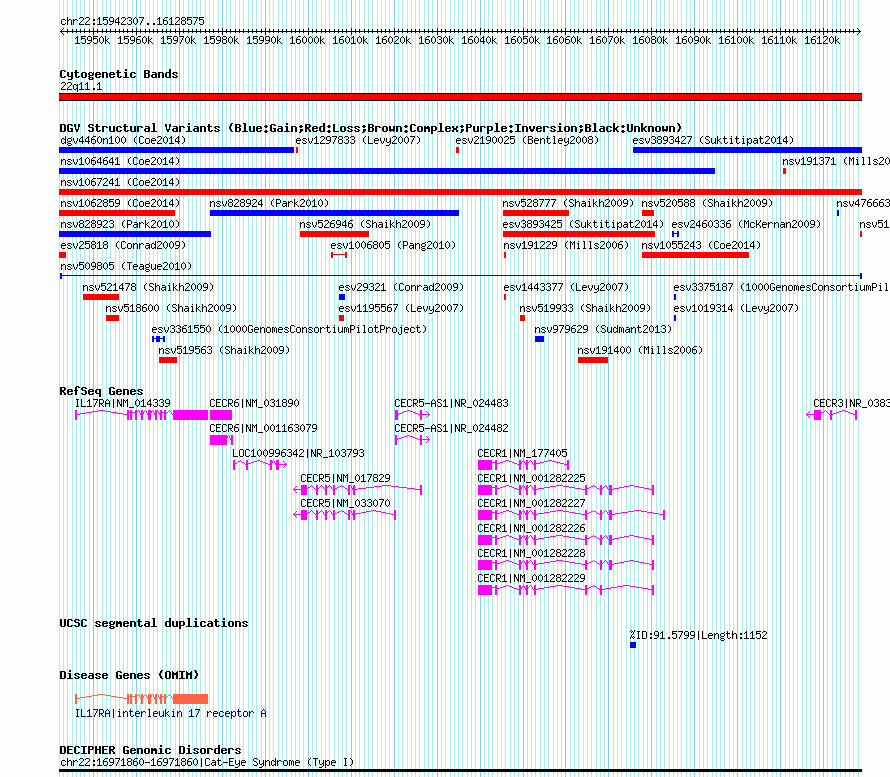Click nsv979629 (Sudmant2013) label
This screenshot has width=890, height=777.
603,329
